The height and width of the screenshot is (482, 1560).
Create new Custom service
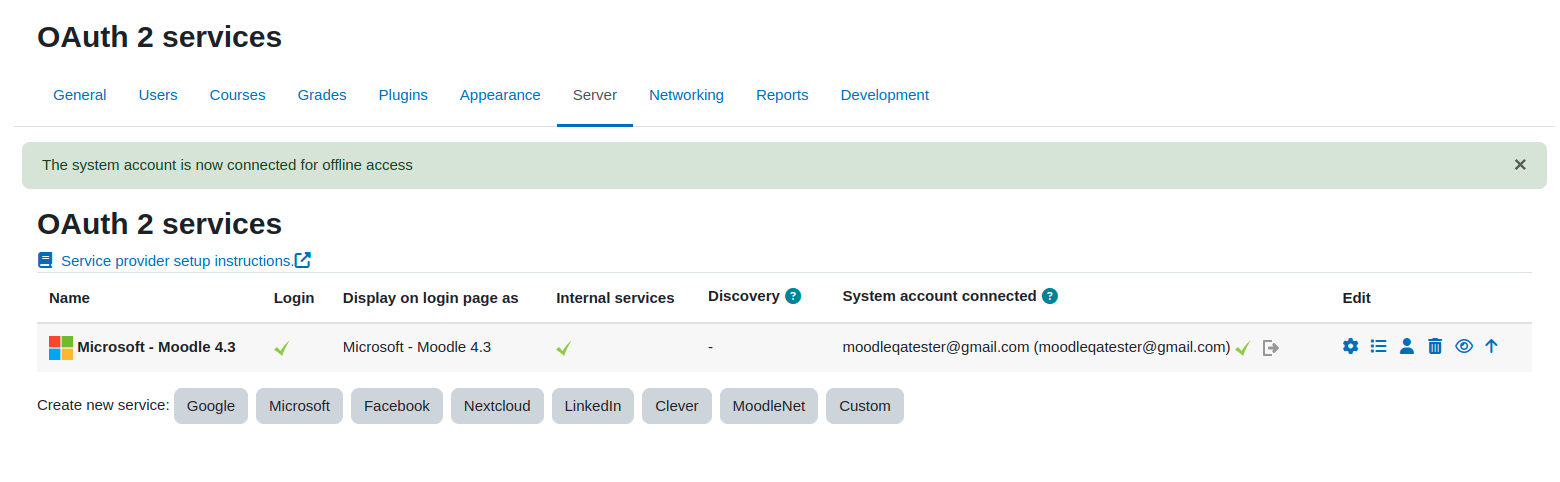[x=865, y=406]
